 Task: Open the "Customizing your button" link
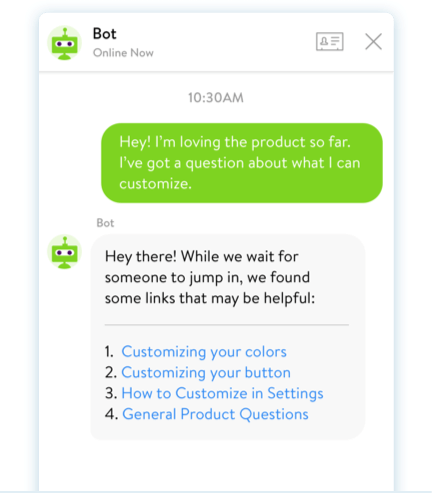coord(206,372)
